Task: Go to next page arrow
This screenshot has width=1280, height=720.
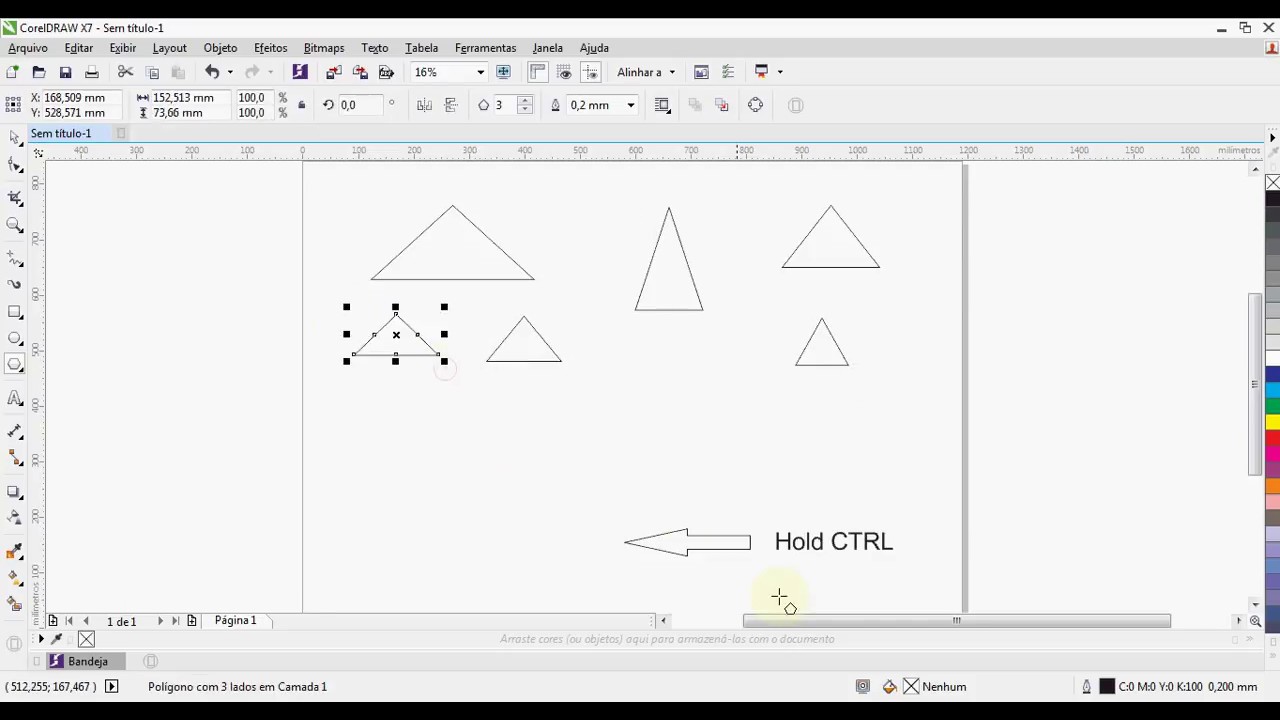Action: pyautogui.click(x=160, y=621)
